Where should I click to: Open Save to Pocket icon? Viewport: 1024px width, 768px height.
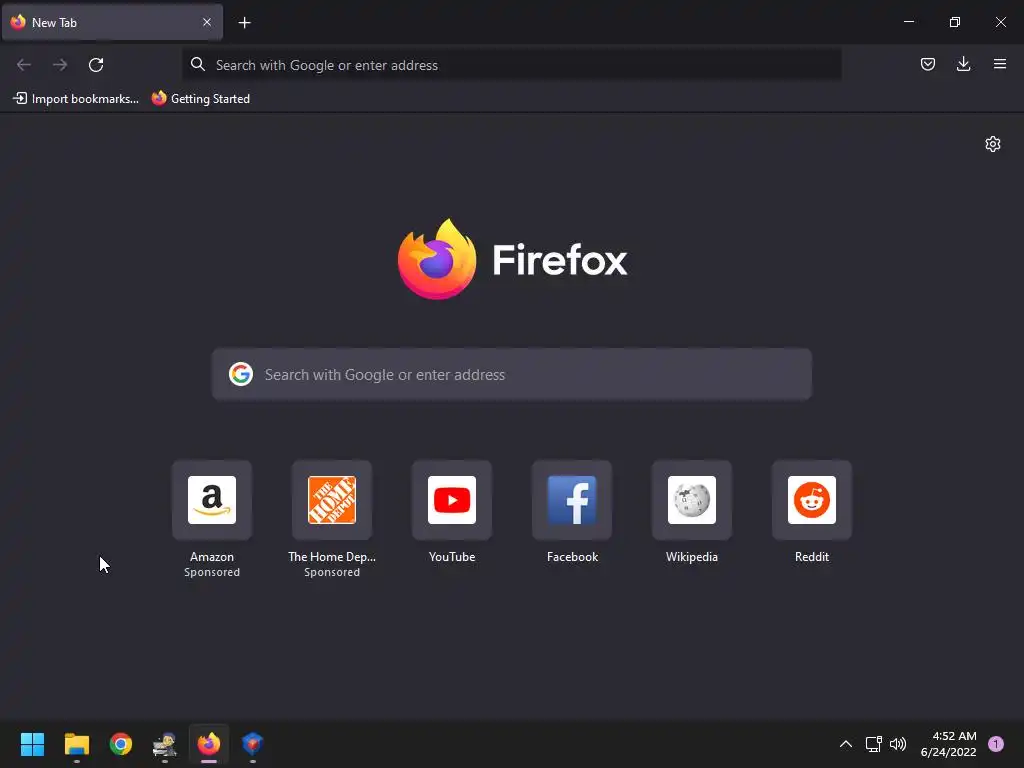[927, 64]
